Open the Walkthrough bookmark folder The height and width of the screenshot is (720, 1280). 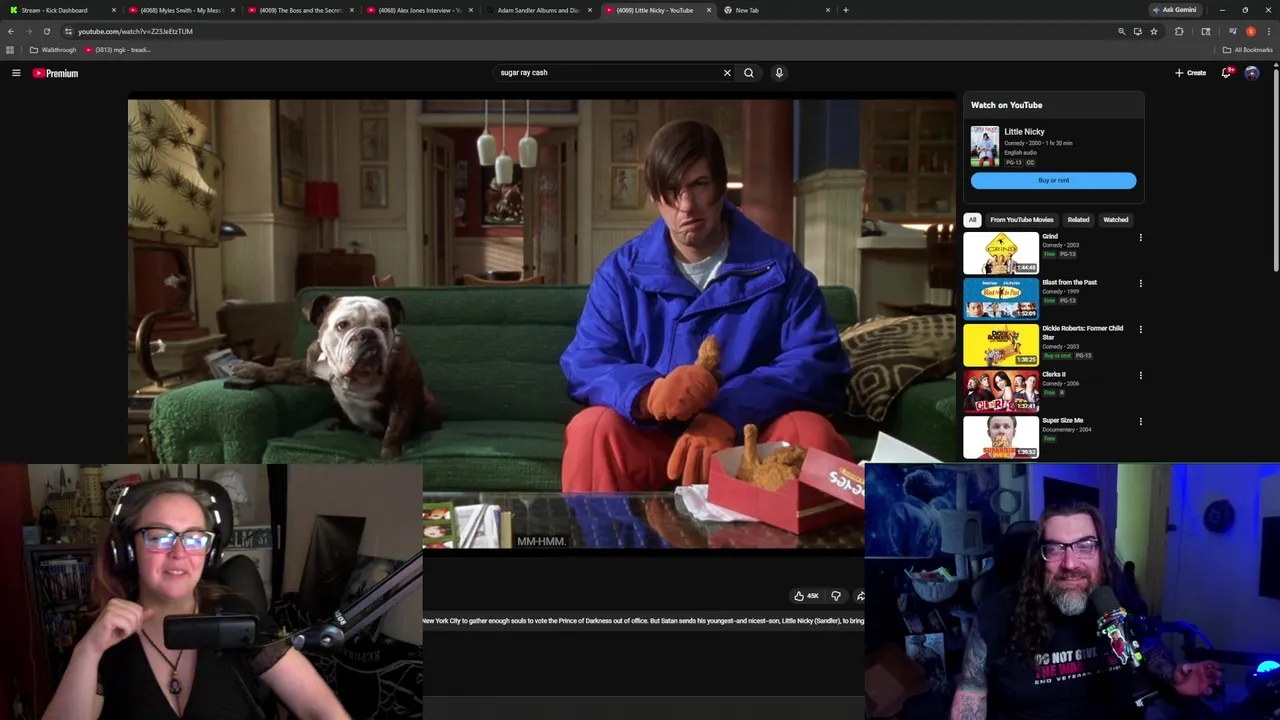coord(53,50)
